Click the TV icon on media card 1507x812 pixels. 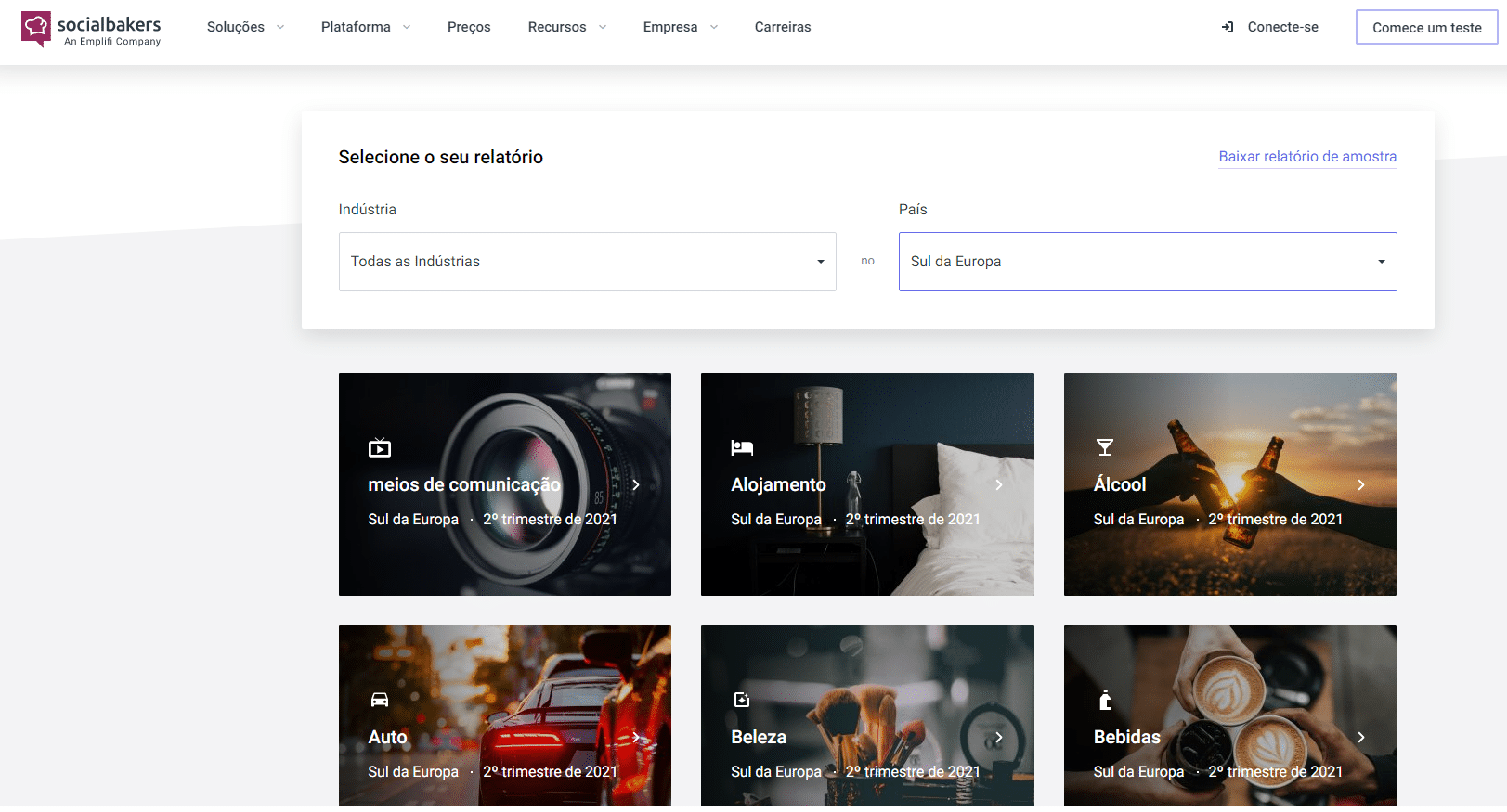pos(380,448)
